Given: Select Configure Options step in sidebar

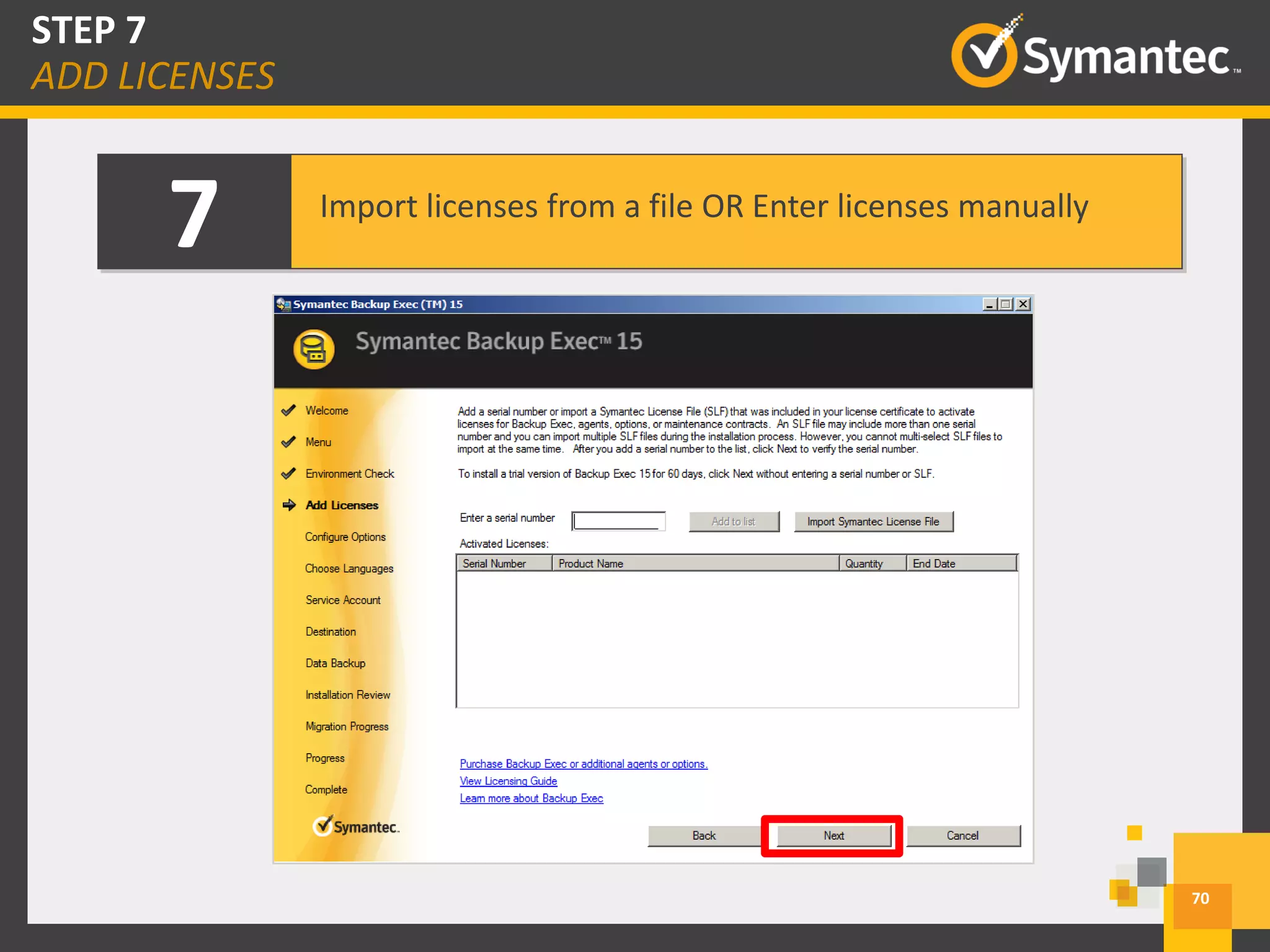Looking at the screenshot, I should coord(345,537).
